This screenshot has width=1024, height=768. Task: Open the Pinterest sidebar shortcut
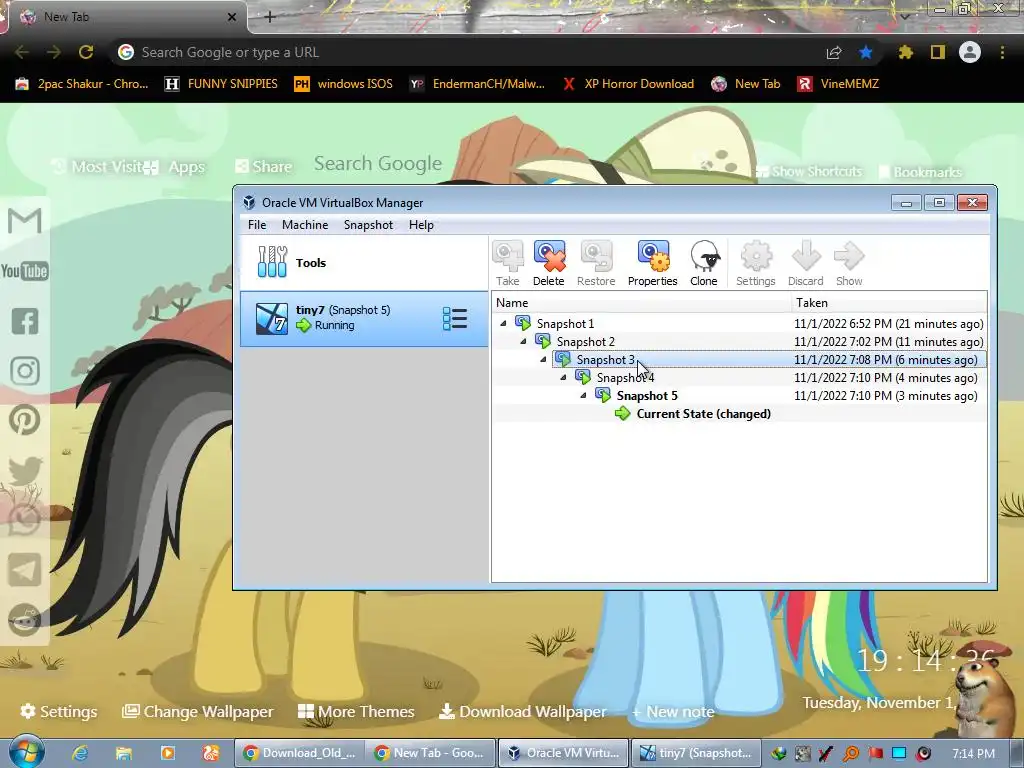(25, 421)
